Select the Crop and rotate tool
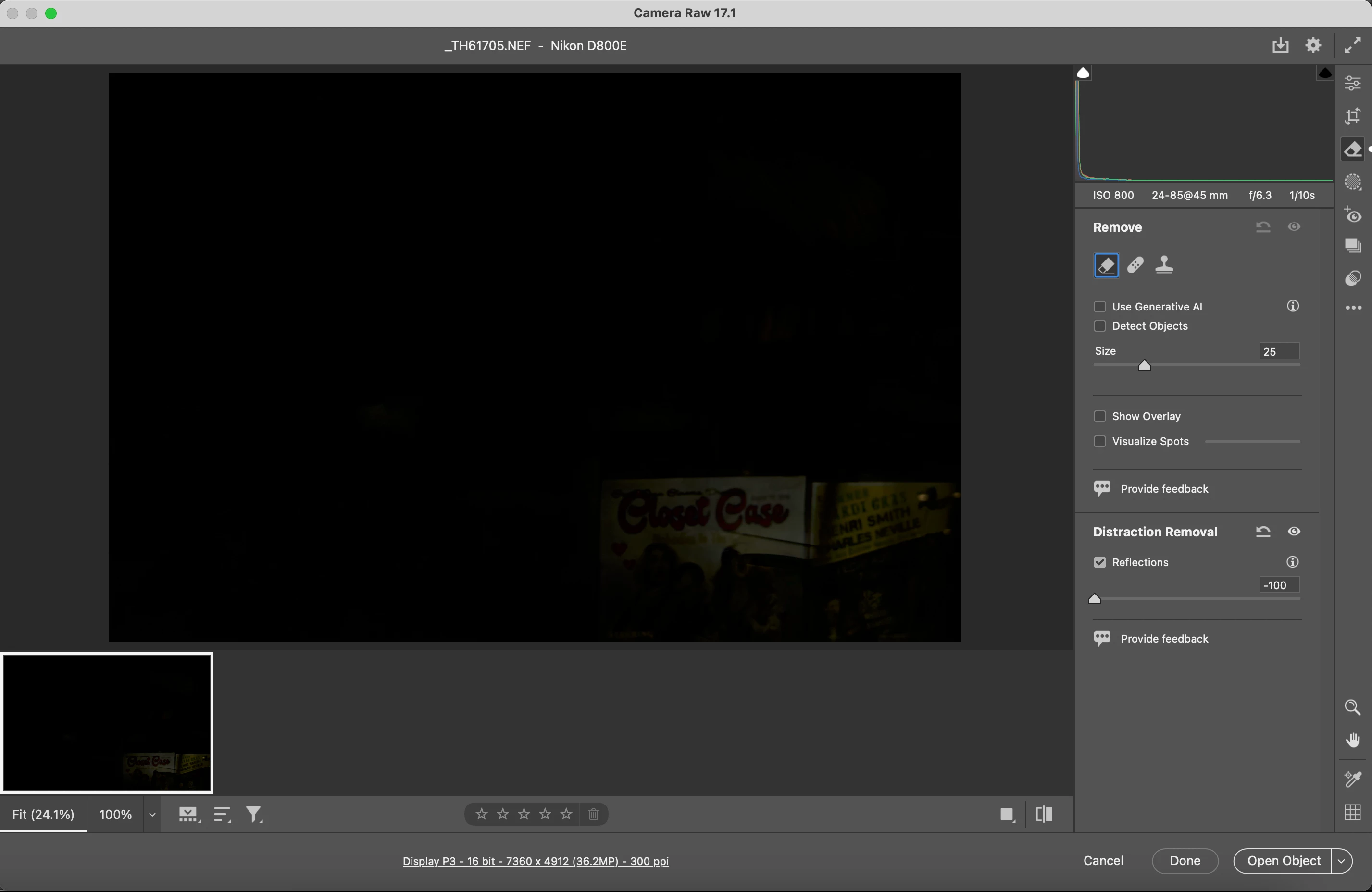 pyautogui.click(x=1352, y=116)
